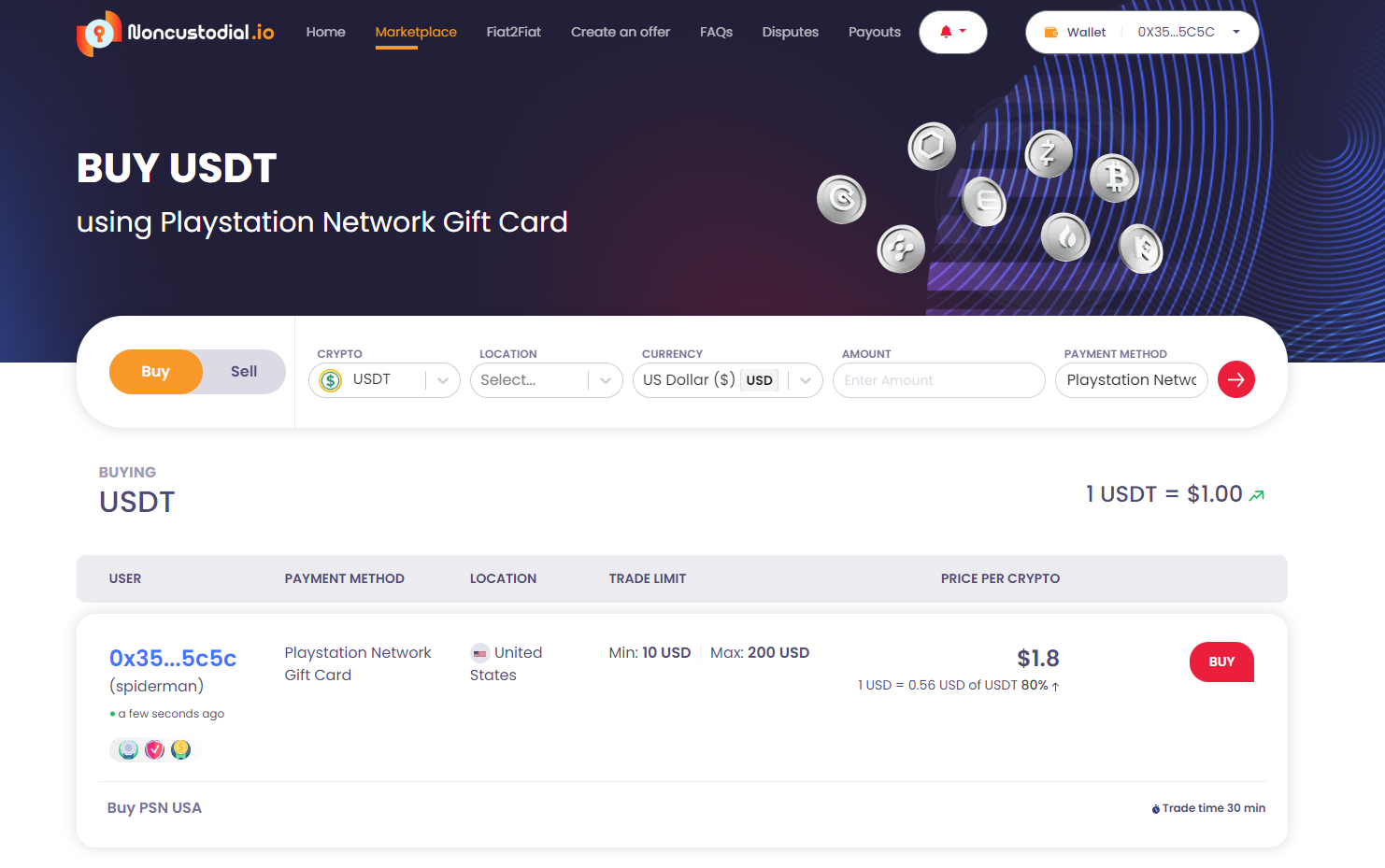Click the Location column header

click(503, 579)
